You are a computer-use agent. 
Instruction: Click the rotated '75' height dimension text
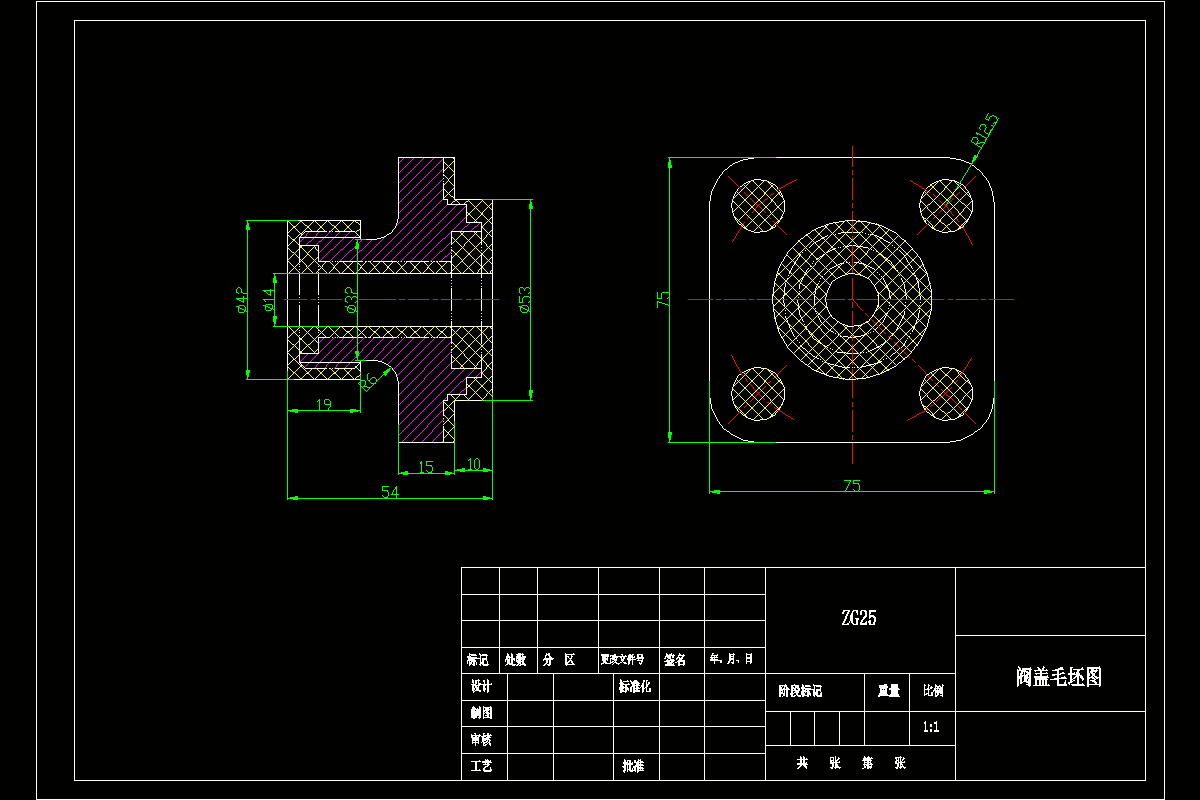point(663,299)
